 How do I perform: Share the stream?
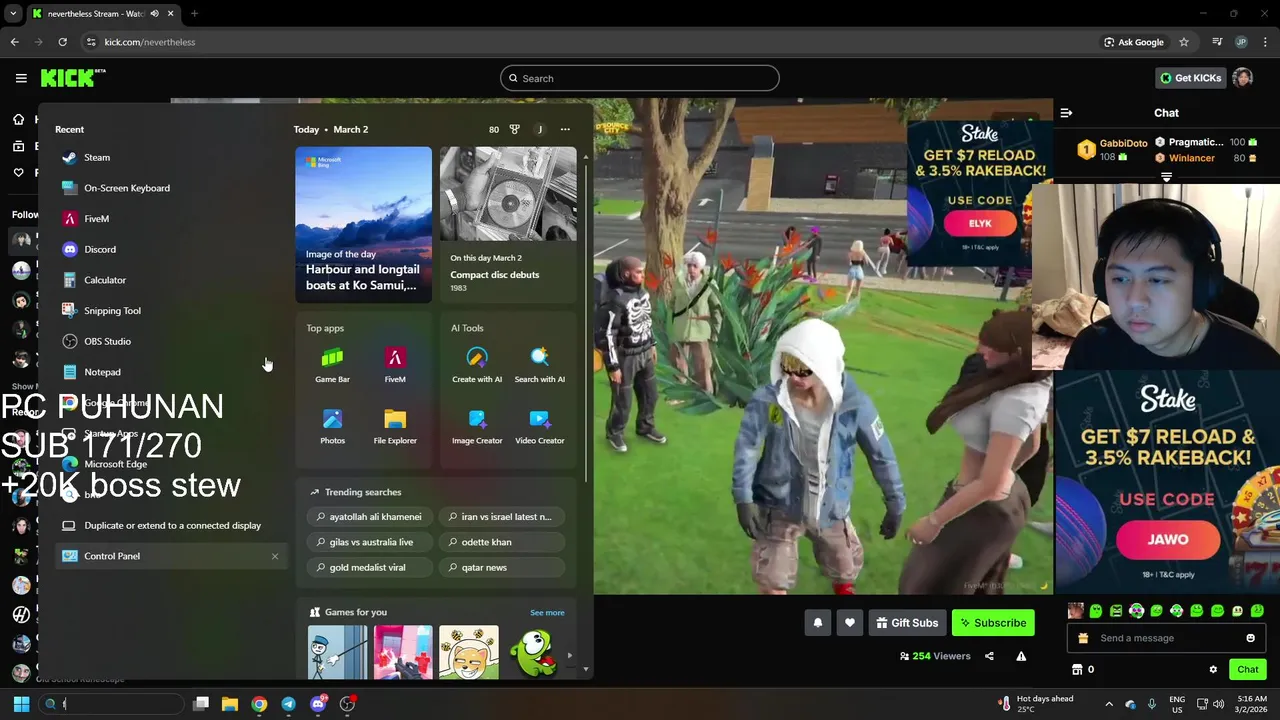[989, 656]
